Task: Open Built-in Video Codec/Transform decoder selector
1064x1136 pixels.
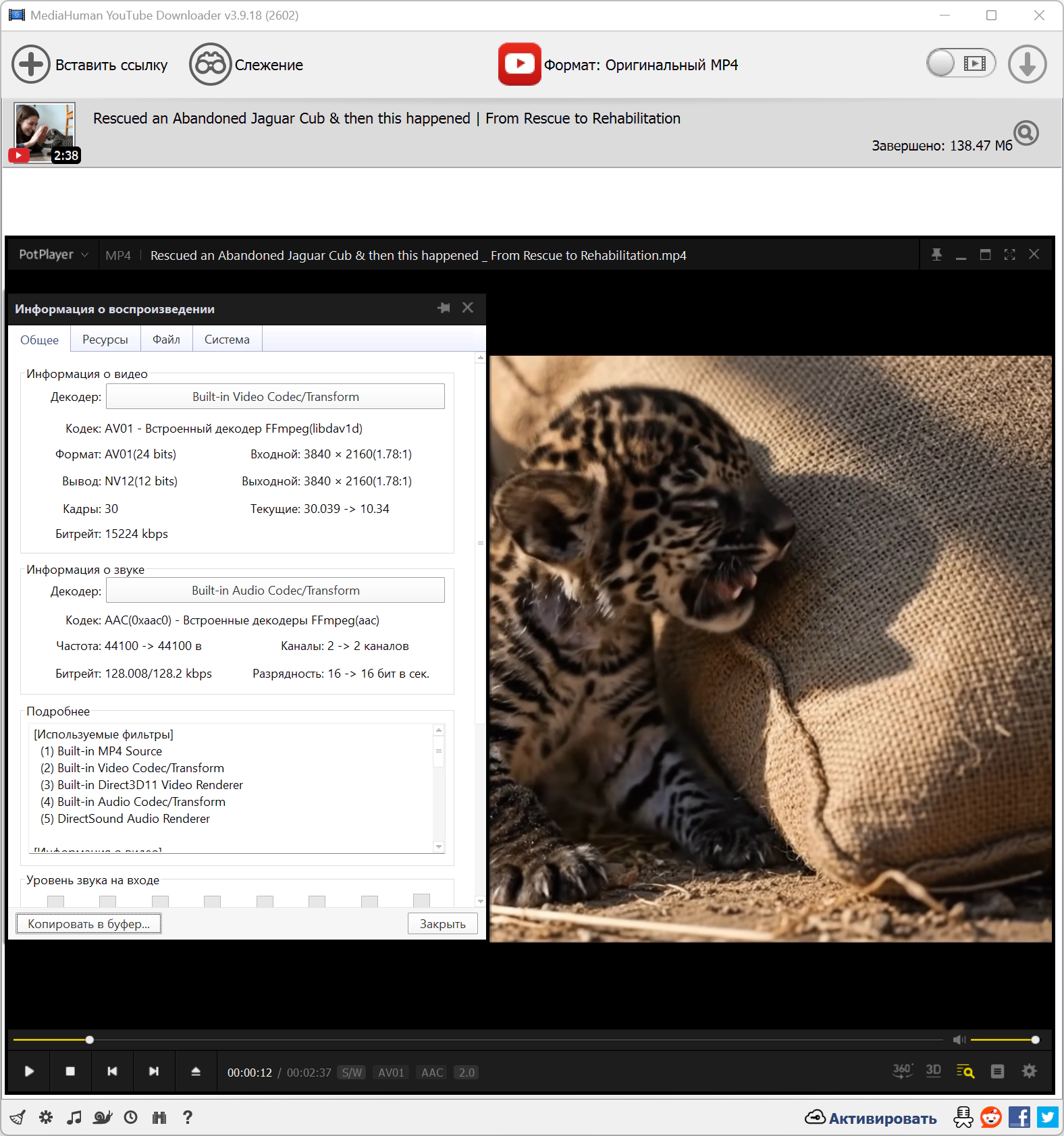Action: [x=275, y=397]
